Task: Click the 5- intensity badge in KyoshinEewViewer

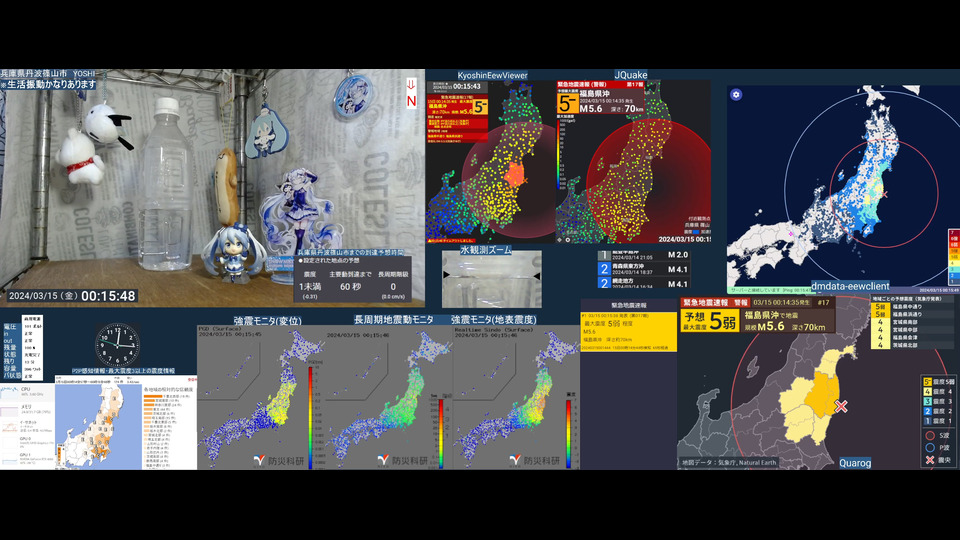Action: click(480, 107)
